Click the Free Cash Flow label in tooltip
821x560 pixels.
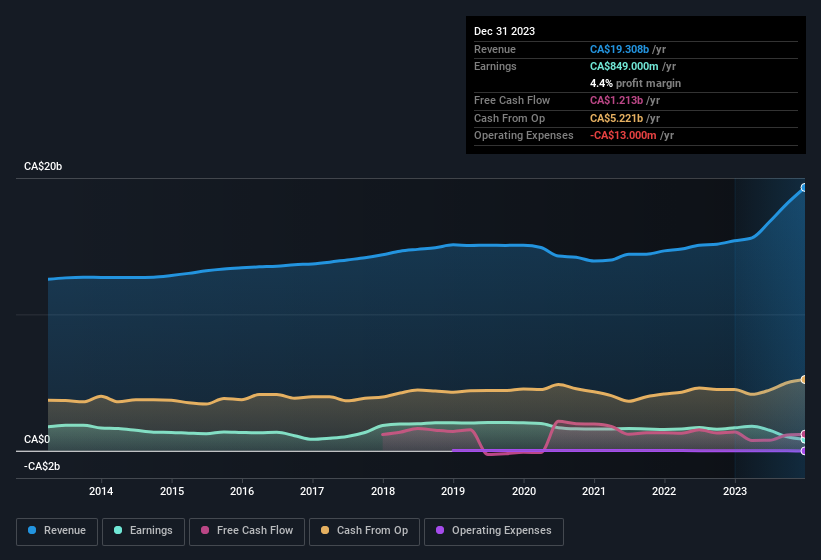512,100
